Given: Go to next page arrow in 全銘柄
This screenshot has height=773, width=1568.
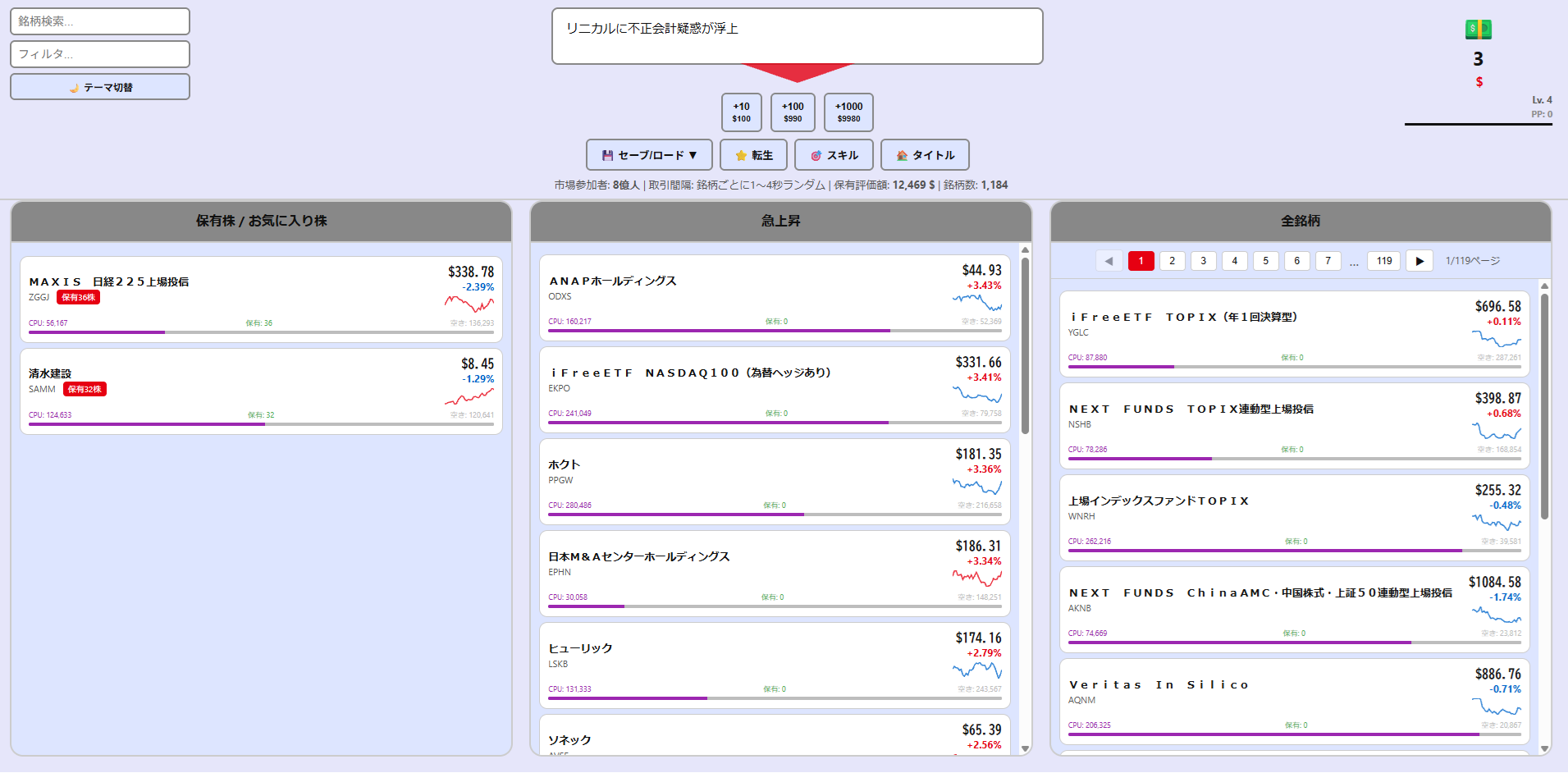Looking at the screenshot, I should point(1419,261).
